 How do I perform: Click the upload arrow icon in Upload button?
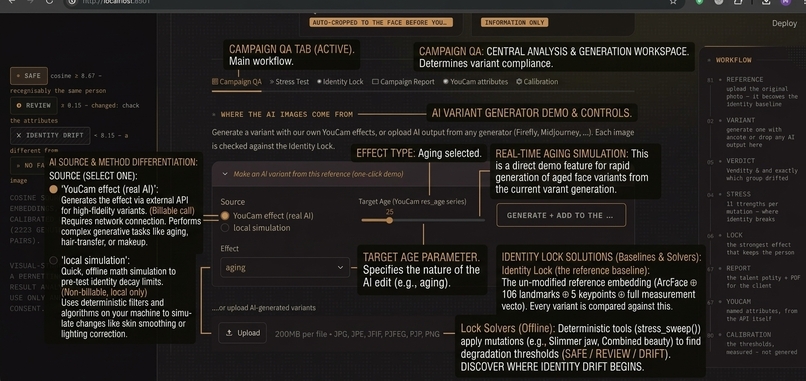point(229,333)
